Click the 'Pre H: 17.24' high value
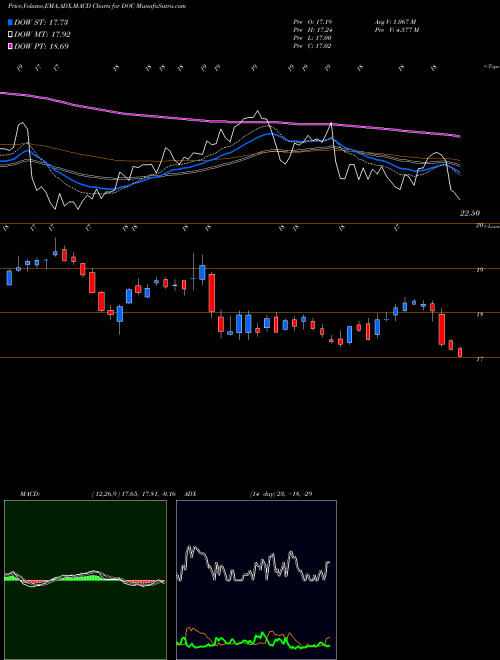500x660 pixels. (313, 30)
